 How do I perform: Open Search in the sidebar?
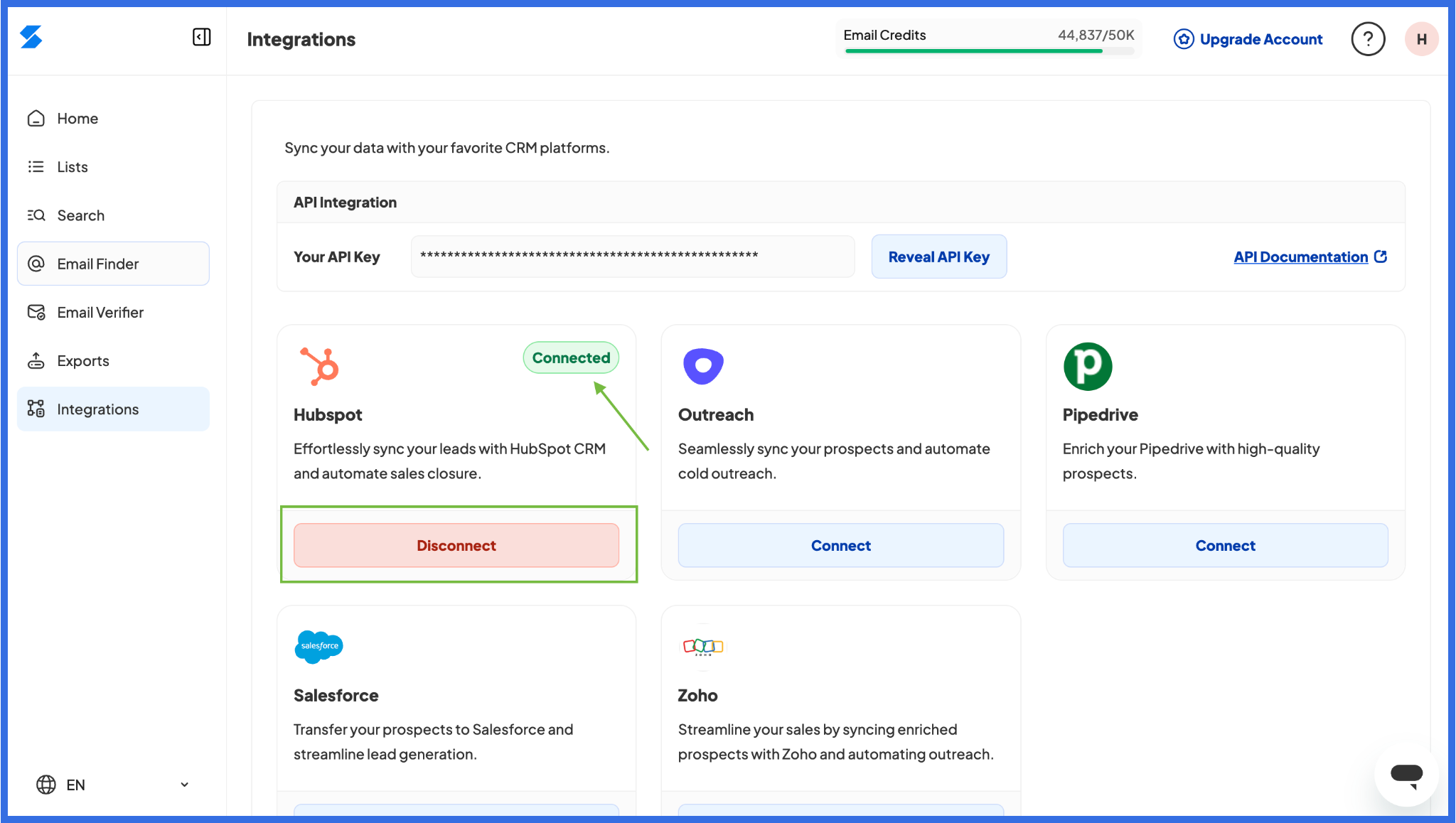point(113,215)
